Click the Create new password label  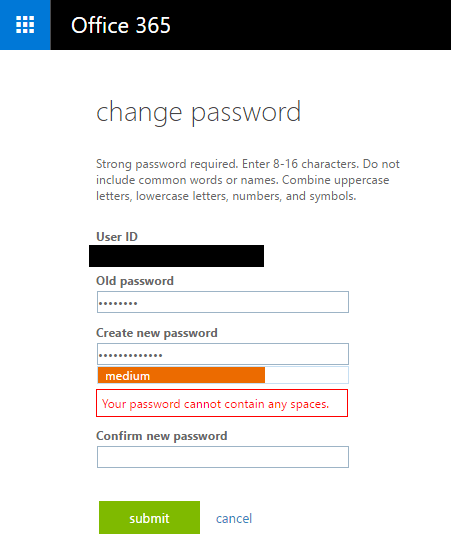(157, 333)
